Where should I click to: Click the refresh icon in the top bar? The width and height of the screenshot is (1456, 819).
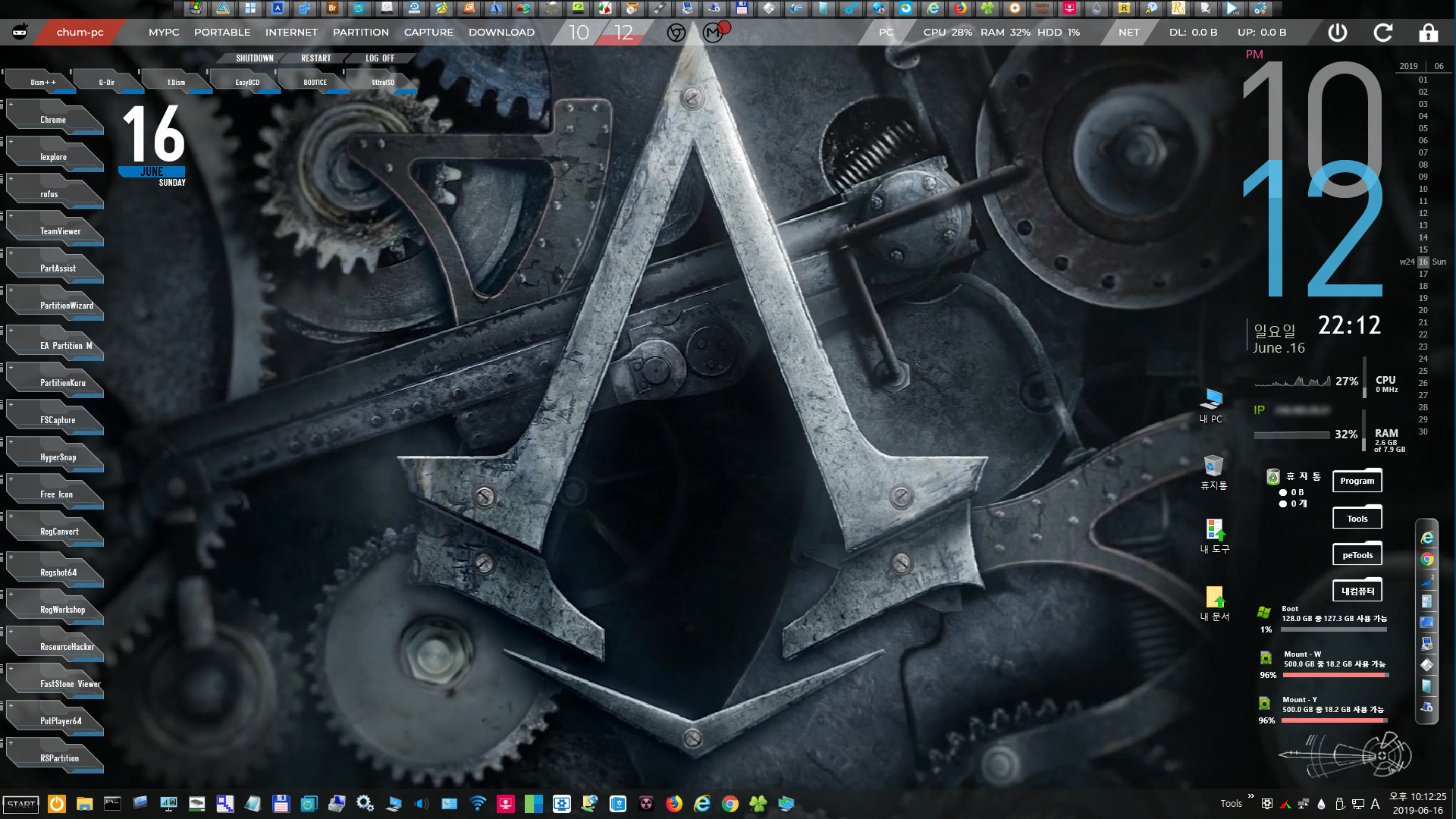(1383, 33)
